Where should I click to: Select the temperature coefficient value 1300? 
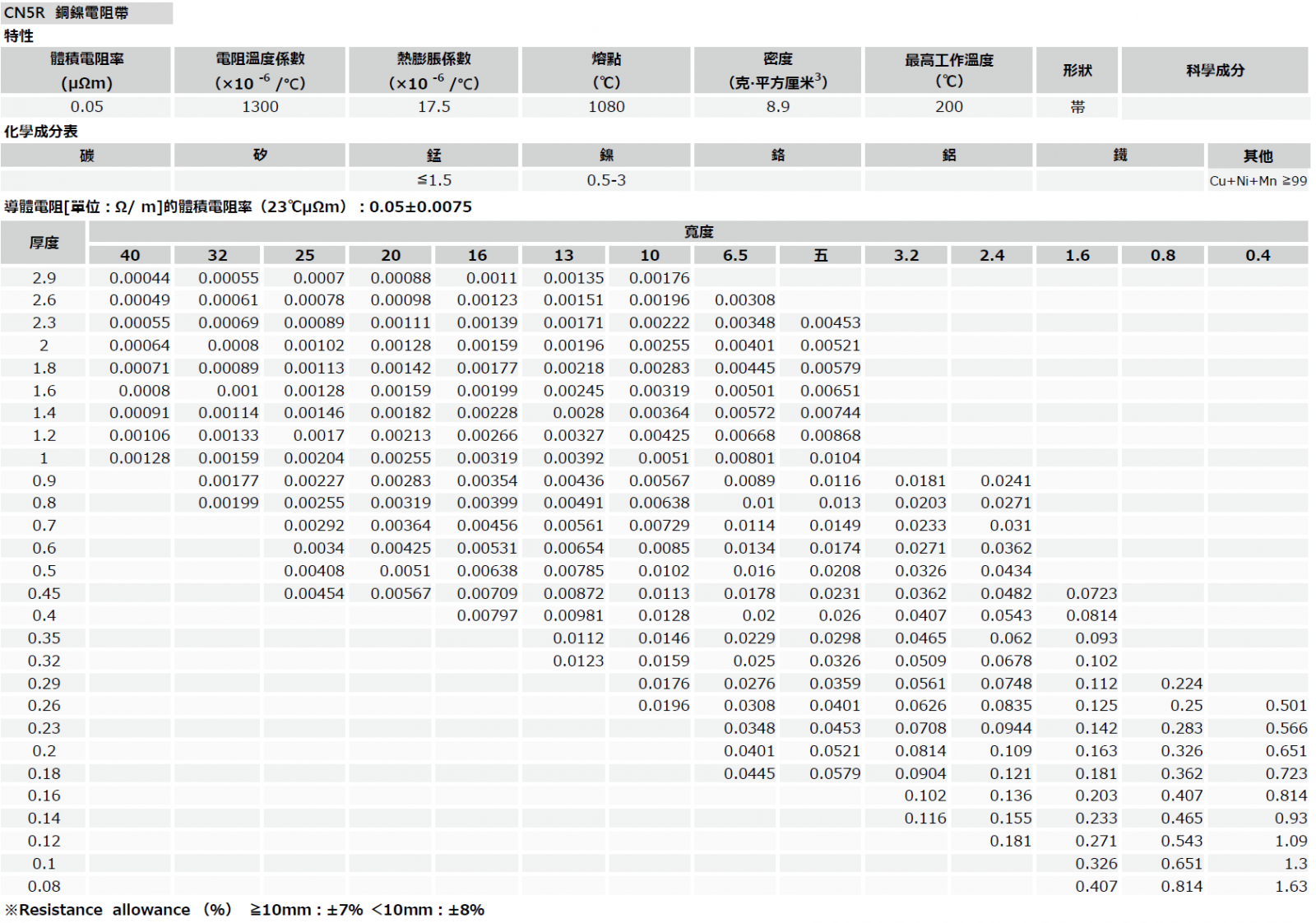pyautogui.click(x=260, y=107)
